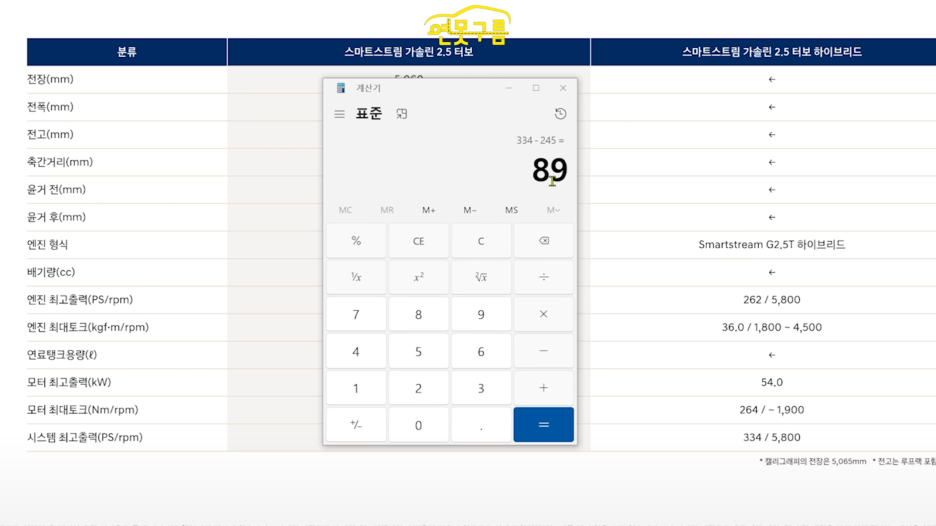Click the 시스템 최고출력(PS/rpm) row label
Screen dimensions: 936x526
click(x=85, y=437)
